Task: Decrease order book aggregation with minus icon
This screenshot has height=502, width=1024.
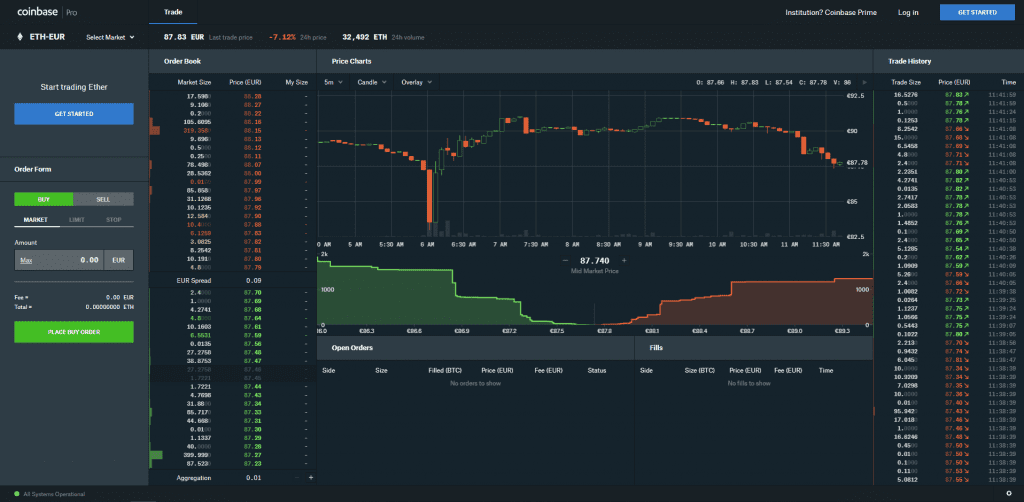Action: pos(296,479)
